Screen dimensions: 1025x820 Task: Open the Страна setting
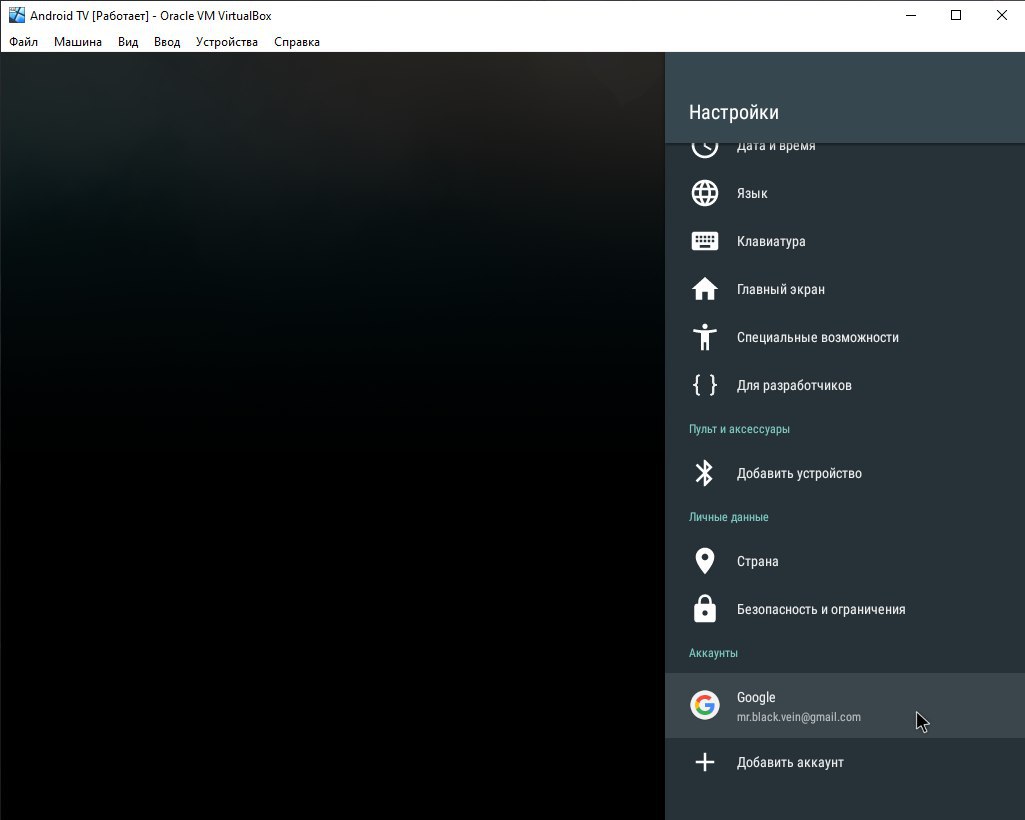pyautogui.click(x=845, y=561)
